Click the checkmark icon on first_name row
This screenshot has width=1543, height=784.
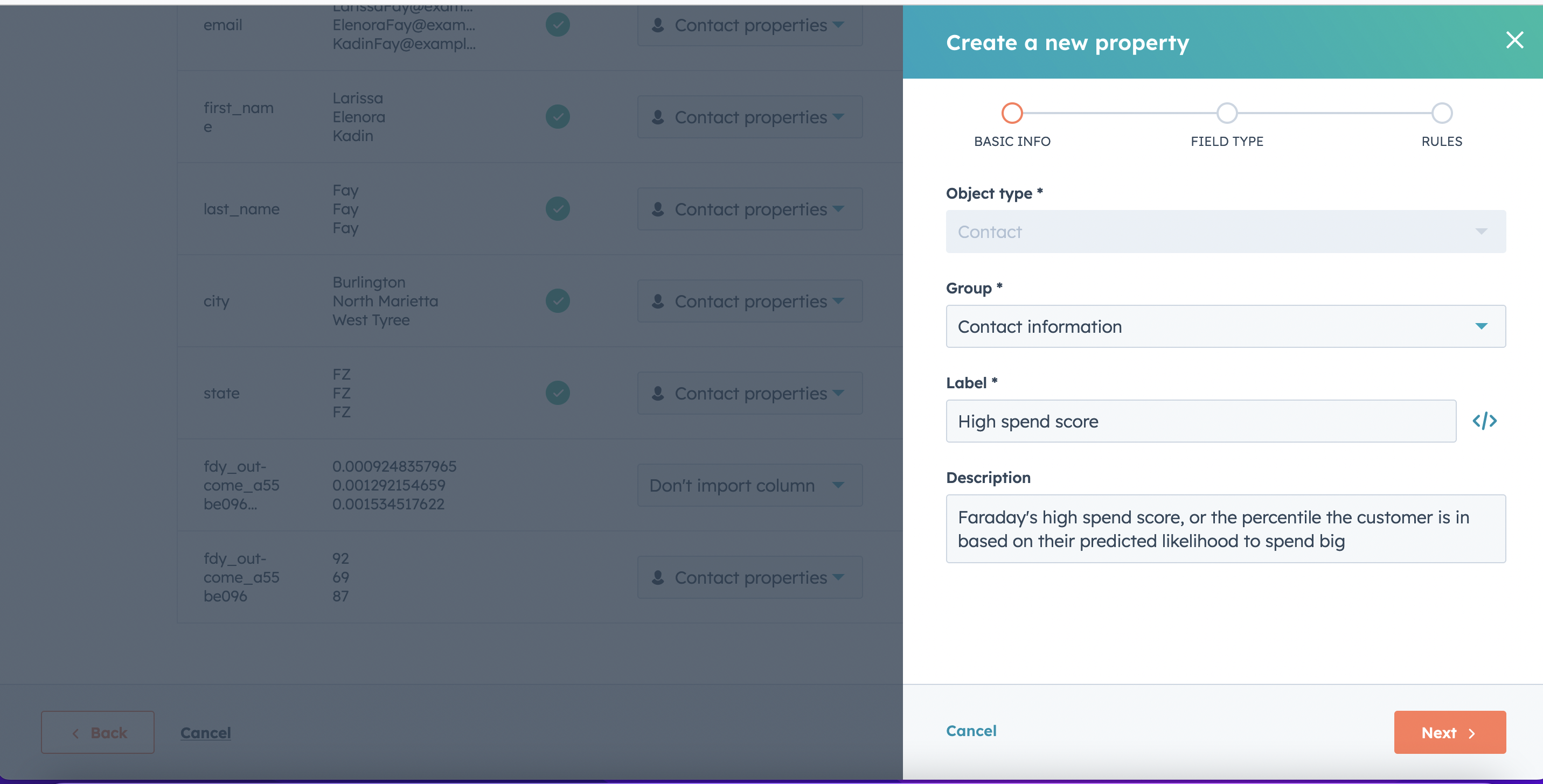point(557,116)
